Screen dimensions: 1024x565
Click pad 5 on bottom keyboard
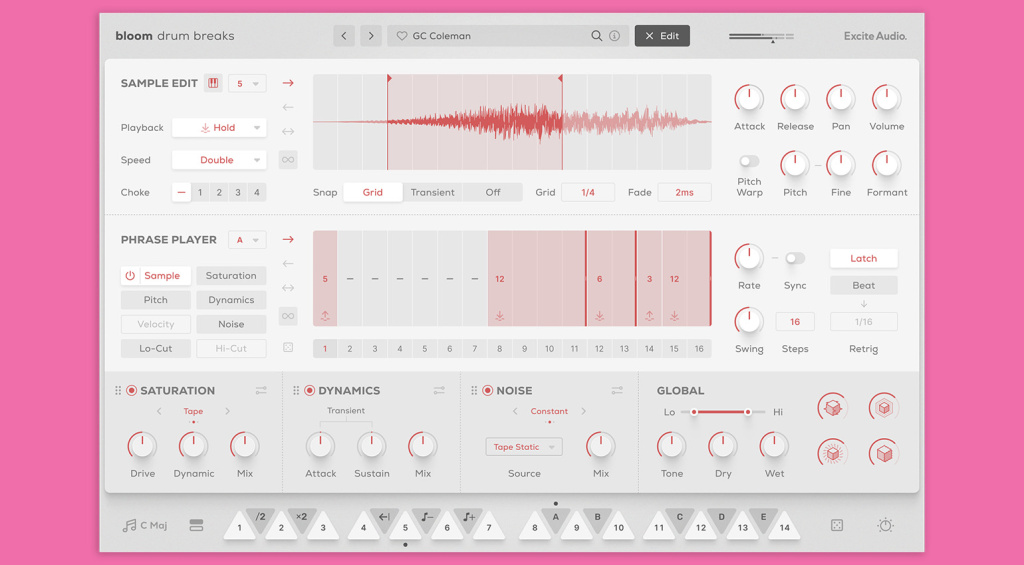pyautogui.click(x=405, y=526)
